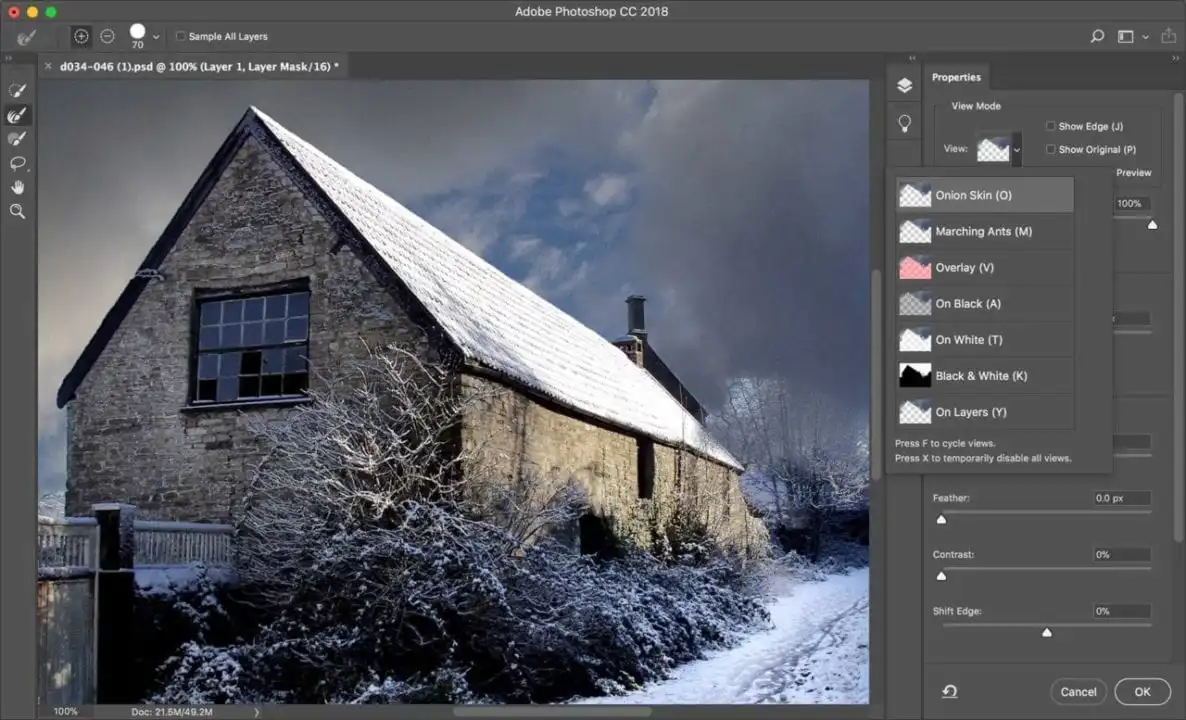
Task: Choose On White (T) view mode
Action: 985,340
